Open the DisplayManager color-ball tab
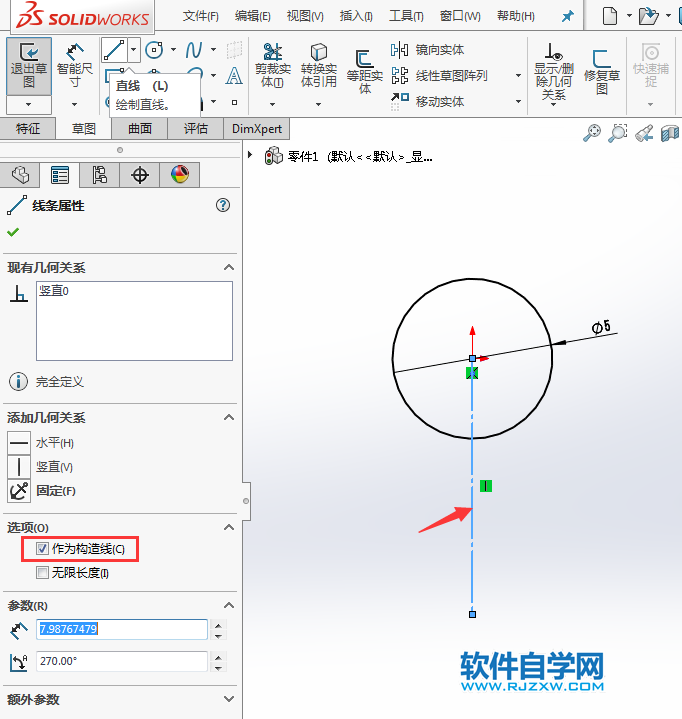Viewport: 682px width, 719px height. [x=180, y=175]
